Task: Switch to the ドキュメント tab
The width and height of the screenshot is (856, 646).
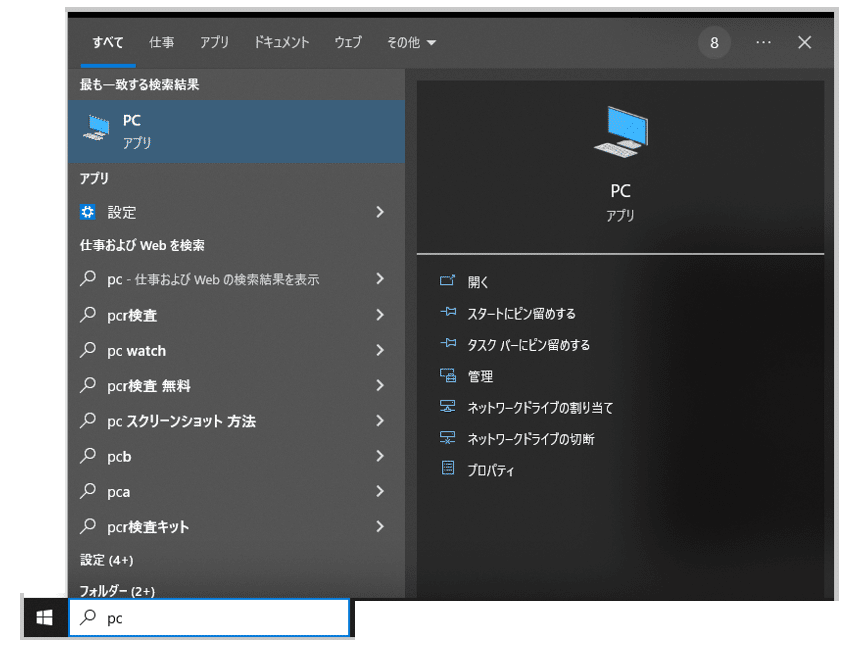Action: tap(281, 42)
